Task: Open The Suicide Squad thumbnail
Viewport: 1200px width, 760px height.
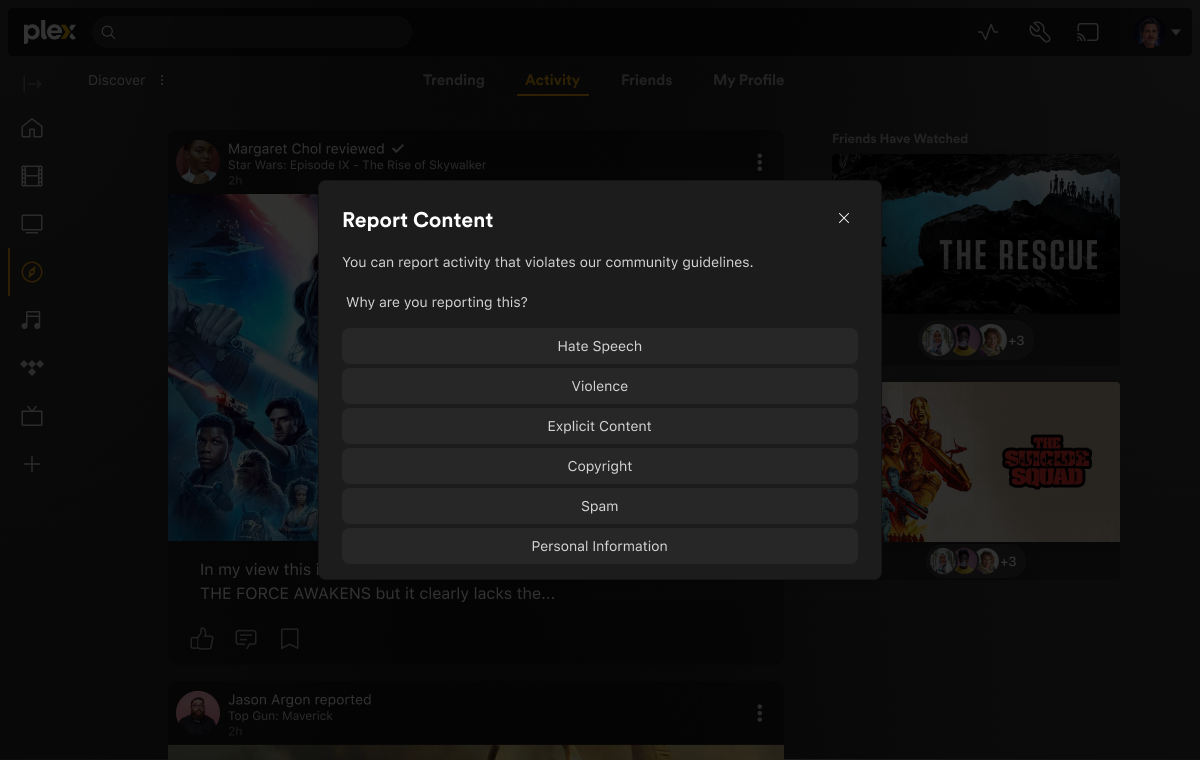Action: [1000, 462]
